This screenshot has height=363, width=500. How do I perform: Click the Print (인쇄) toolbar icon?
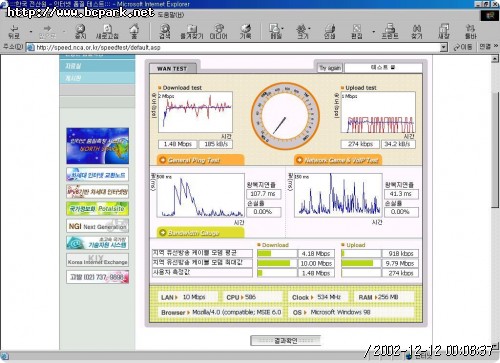(330, 31)
